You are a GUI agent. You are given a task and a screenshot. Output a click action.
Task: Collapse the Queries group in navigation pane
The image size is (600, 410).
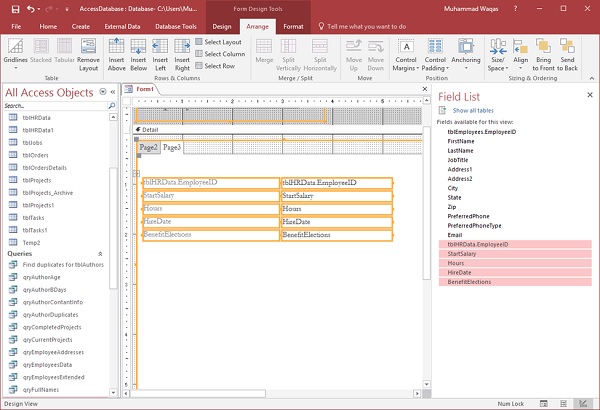[x=99, y=254]
